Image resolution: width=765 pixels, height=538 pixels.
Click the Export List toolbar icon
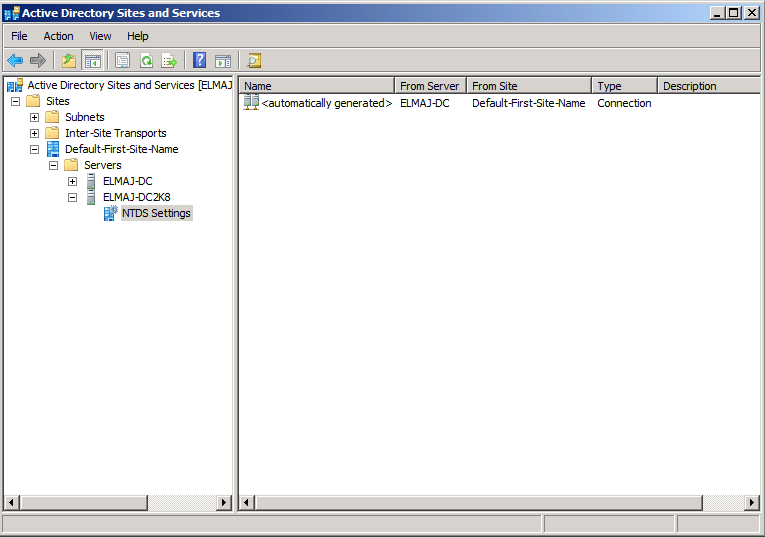(169, 61)
